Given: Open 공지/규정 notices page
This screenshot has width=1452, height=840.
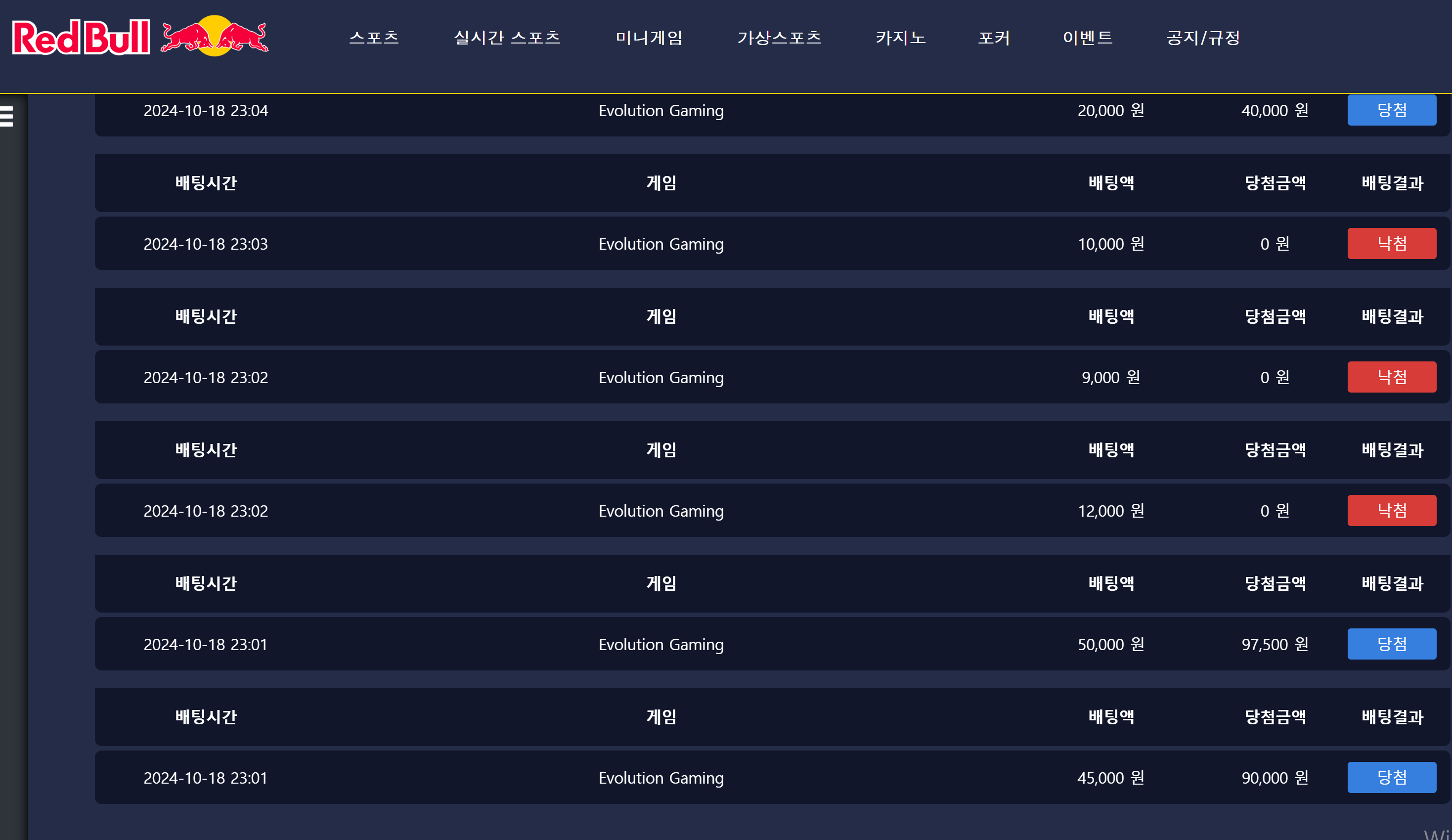Looking at the screenshot, I should [x=1203, y=38].
